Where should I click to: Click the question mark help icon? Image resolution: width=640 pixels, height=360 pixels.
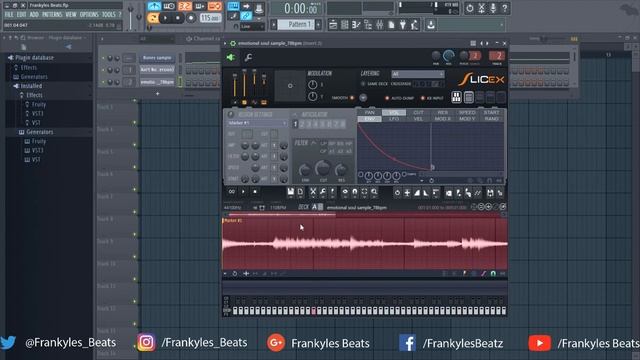tap(505, 8)
